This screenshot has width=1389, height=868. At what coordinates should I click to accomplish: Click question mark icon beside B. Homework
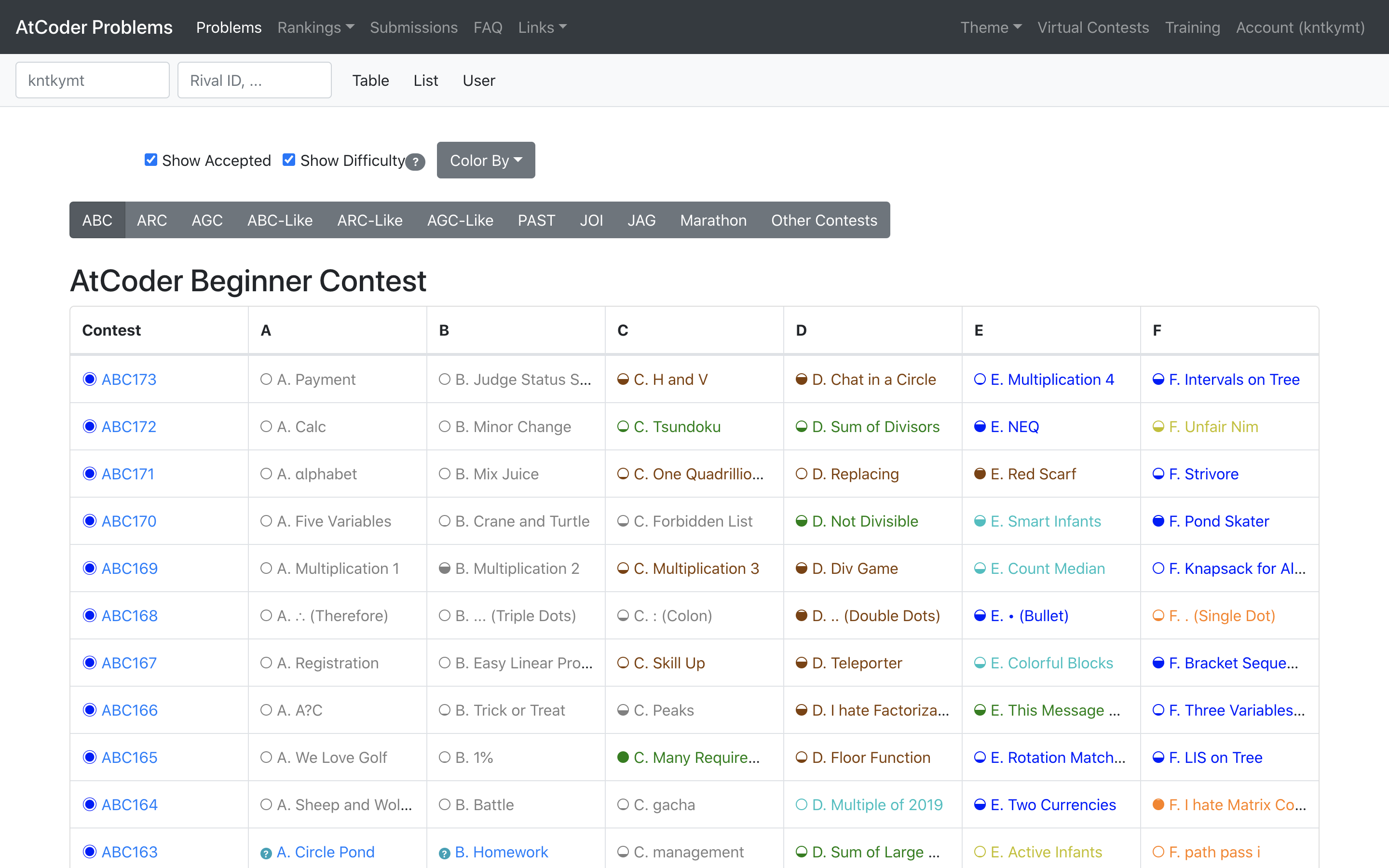(x=444, y=853)
